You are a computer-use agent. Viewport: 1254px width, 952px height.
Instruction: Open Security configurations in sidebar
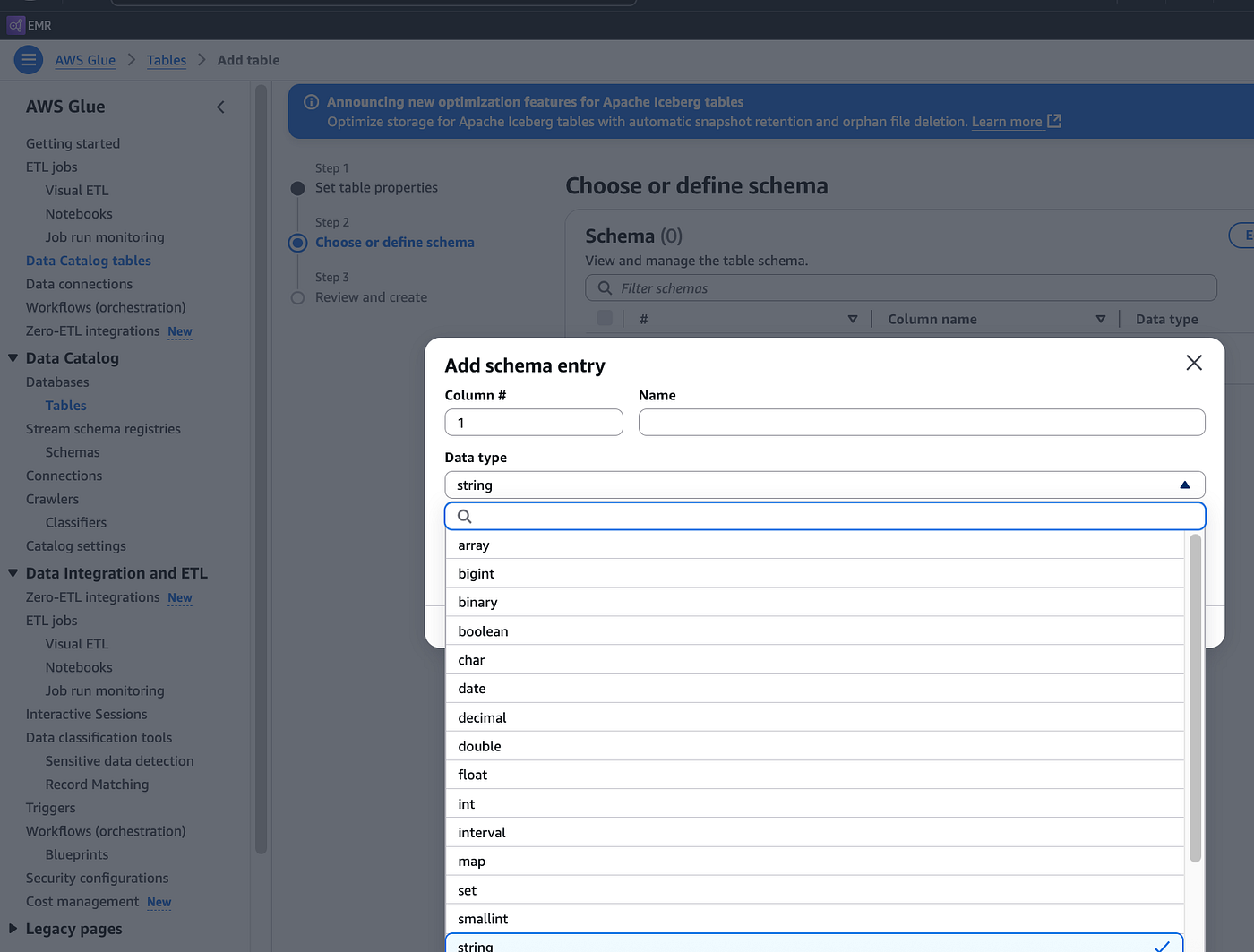pos(97,879)
